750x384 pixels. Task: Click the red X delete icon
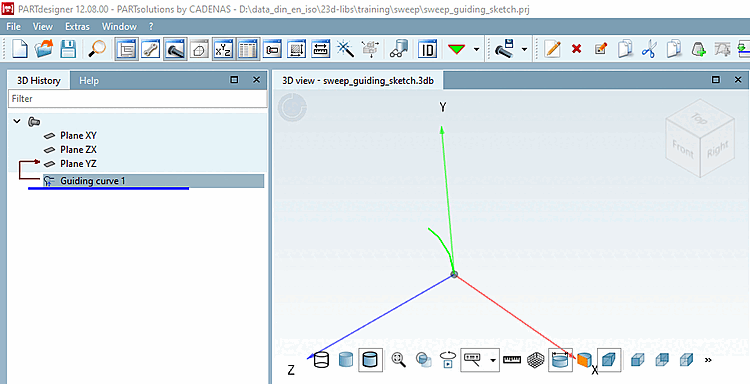coord(576,49)
